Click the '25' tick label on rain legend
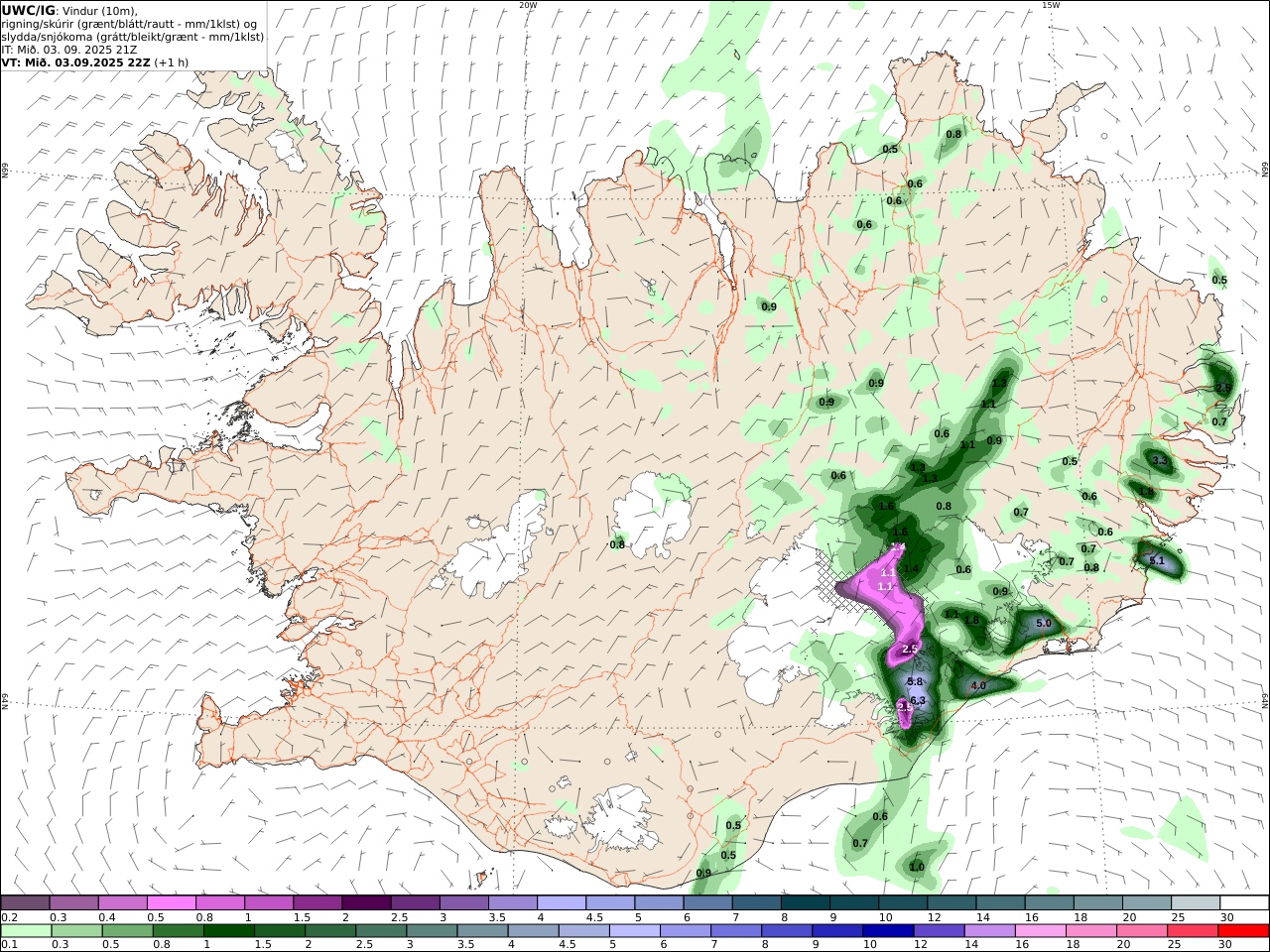Viewport: 1270px width, 952px height. pyautogui.click(x=1174, y=945)
